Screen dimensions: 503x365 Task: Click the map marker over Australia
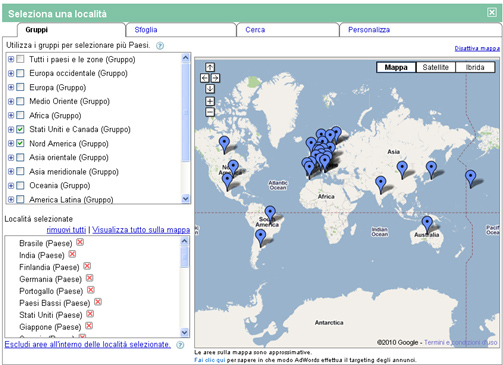pyautogui.click(x=427, y=225)
